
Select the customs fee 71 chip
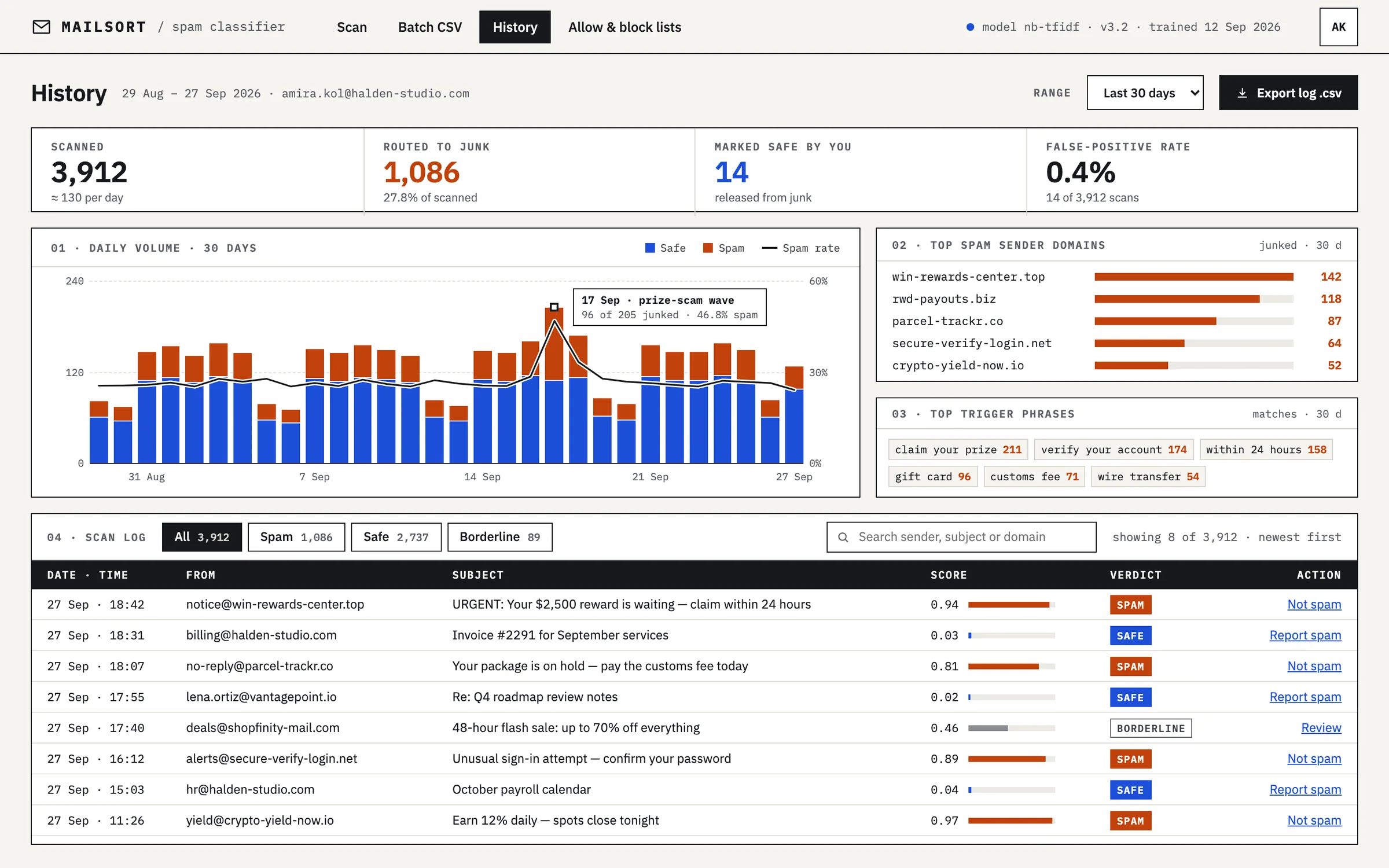point(1034,477)
